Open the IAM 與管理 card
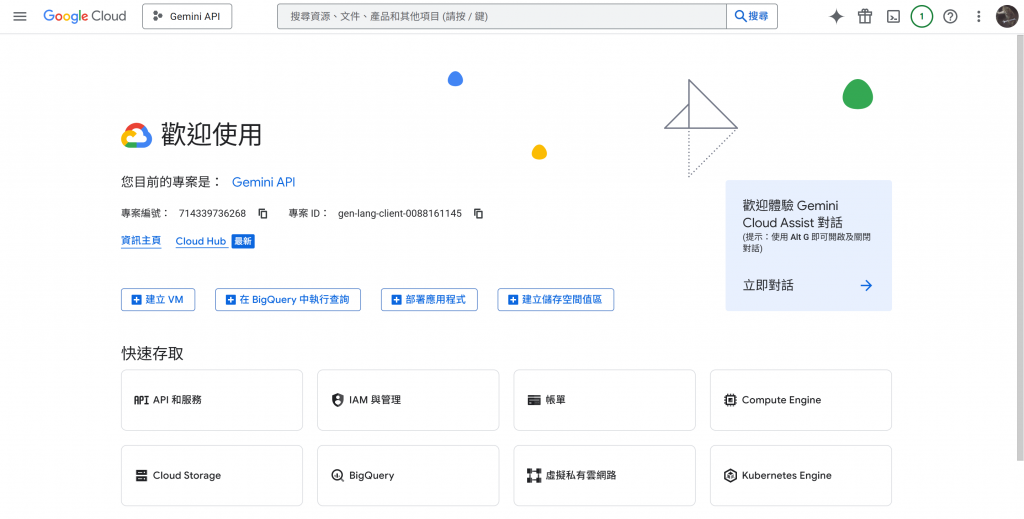The image size is (1024, 519). click(x=408, y=400)
